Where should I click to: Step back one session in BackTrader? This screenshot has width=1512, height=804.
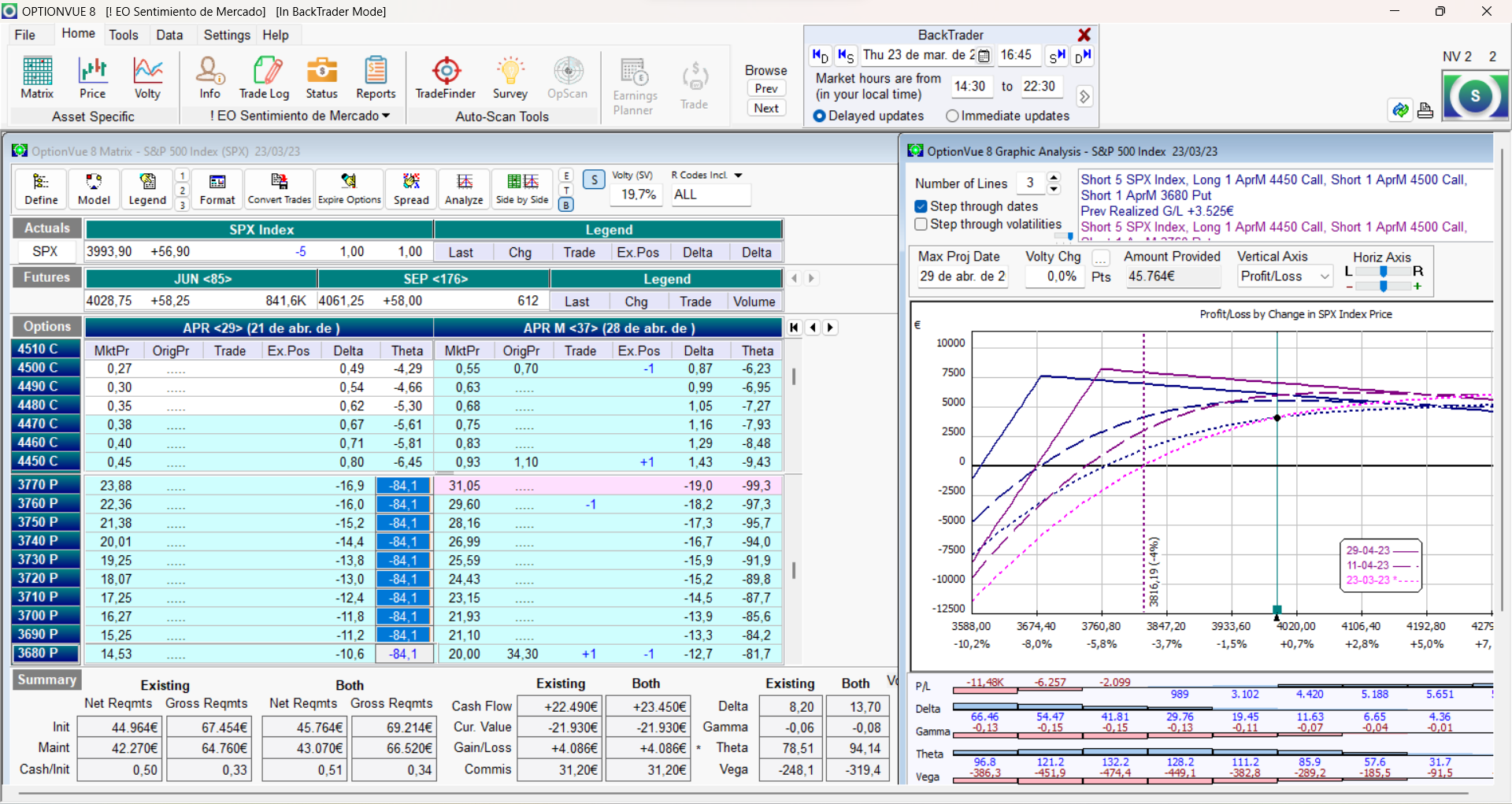click(846, 56)
